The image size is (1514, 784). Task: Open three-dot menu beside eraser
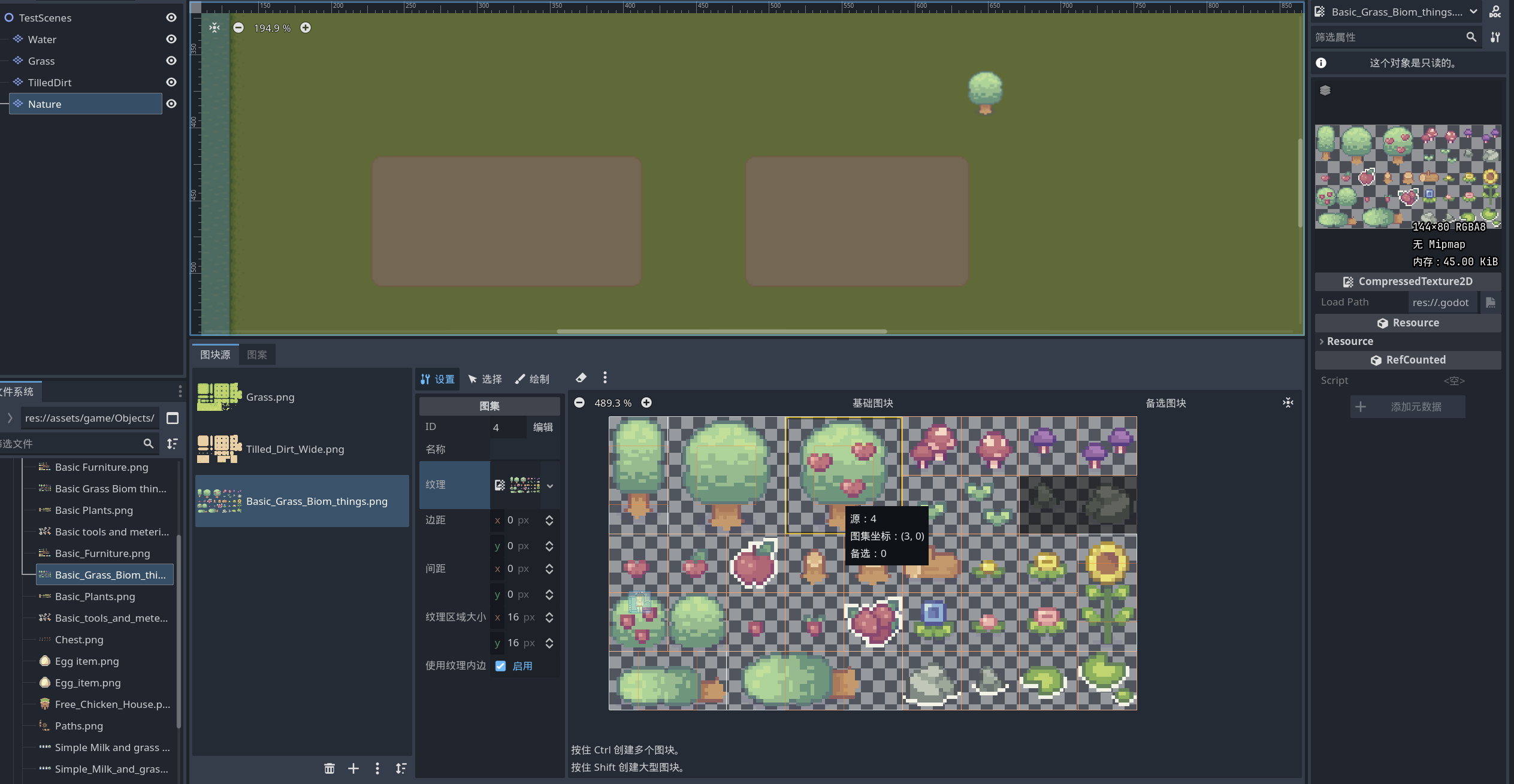tap(605, 377)
